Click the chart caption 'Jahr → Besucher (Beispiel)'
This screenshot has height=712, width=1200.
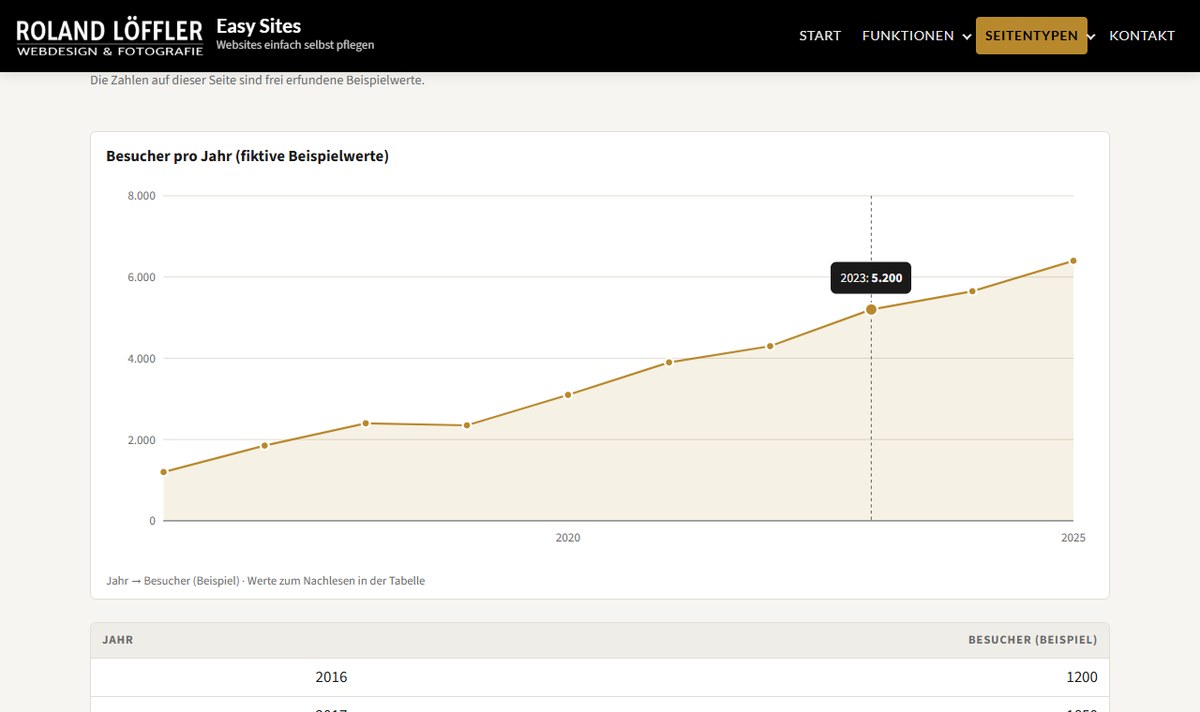pyautogui.click(x=265, y=580)
